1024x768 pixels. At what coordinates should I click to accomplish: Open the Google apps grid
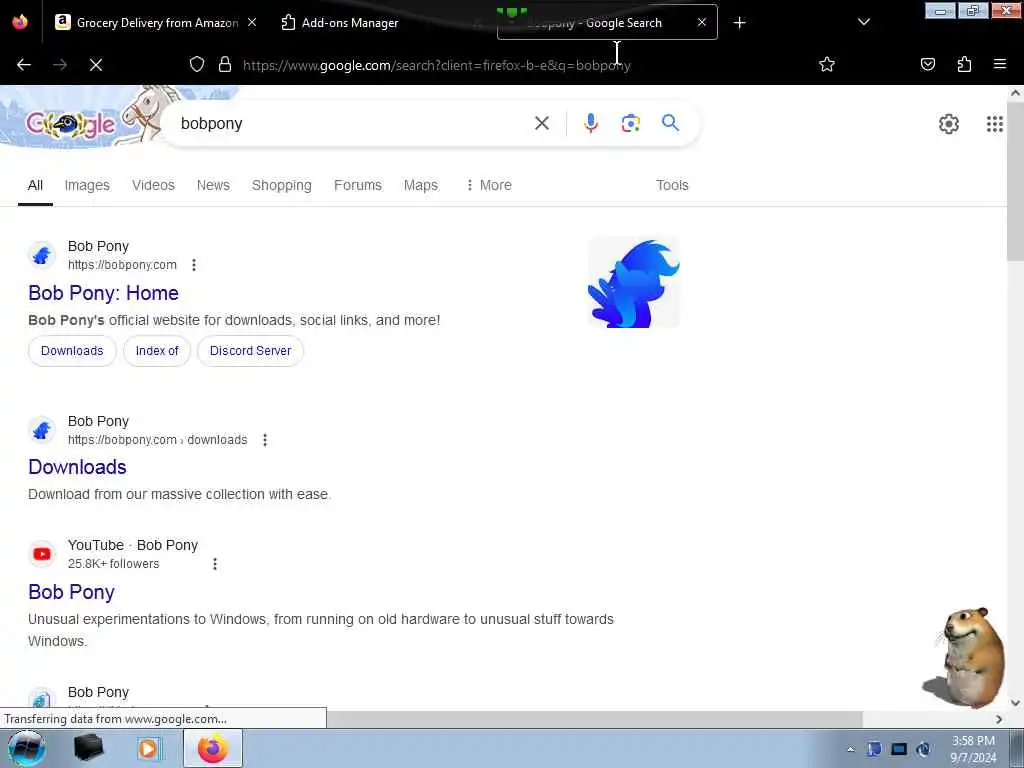click(x=995, y=123)
